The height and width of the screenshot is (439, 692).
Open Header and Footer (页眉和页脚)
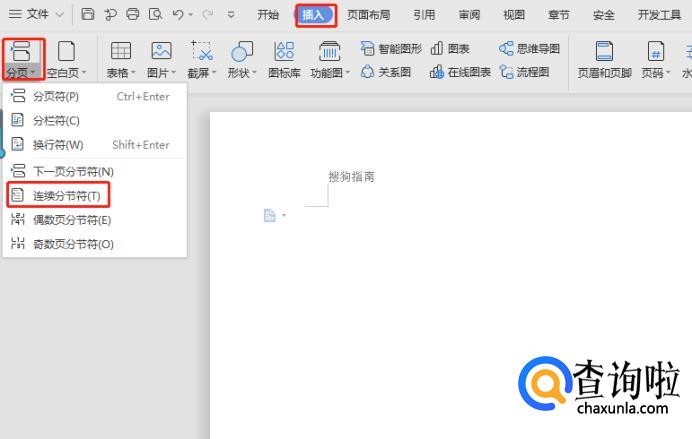pyautogui.click(x=604, y=58)
